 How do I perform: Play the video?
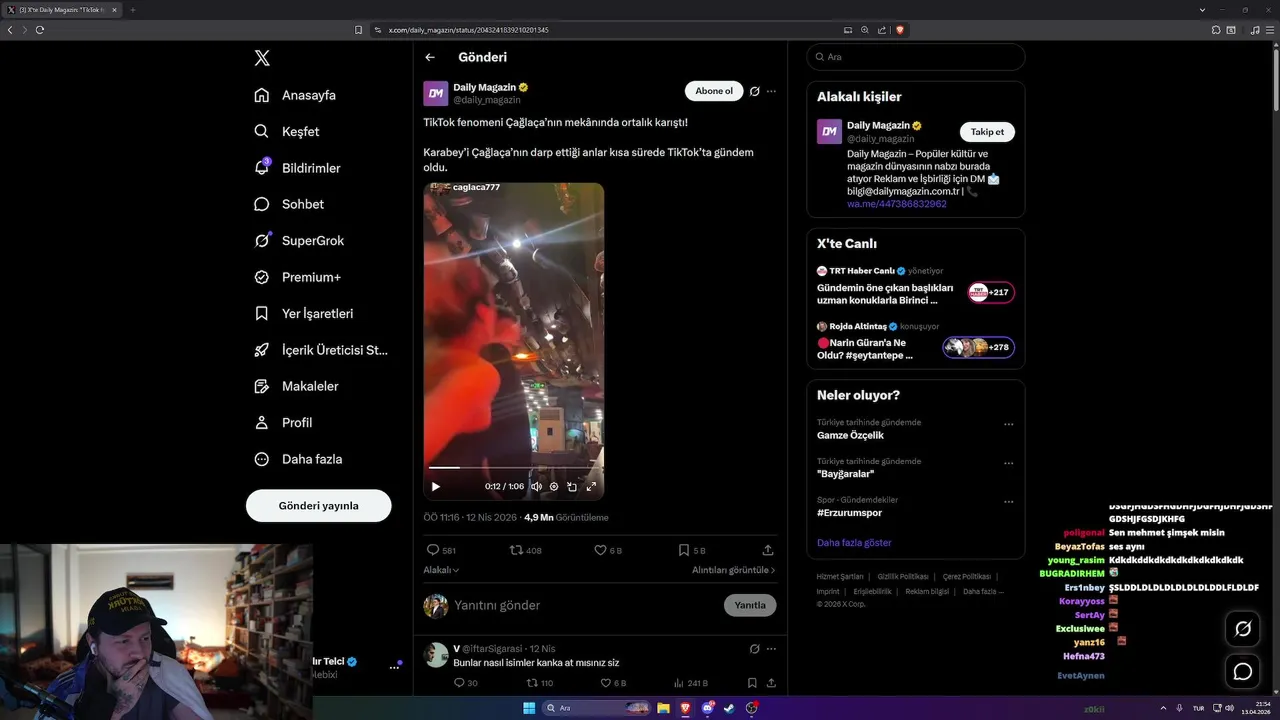[x=435, y=487]
